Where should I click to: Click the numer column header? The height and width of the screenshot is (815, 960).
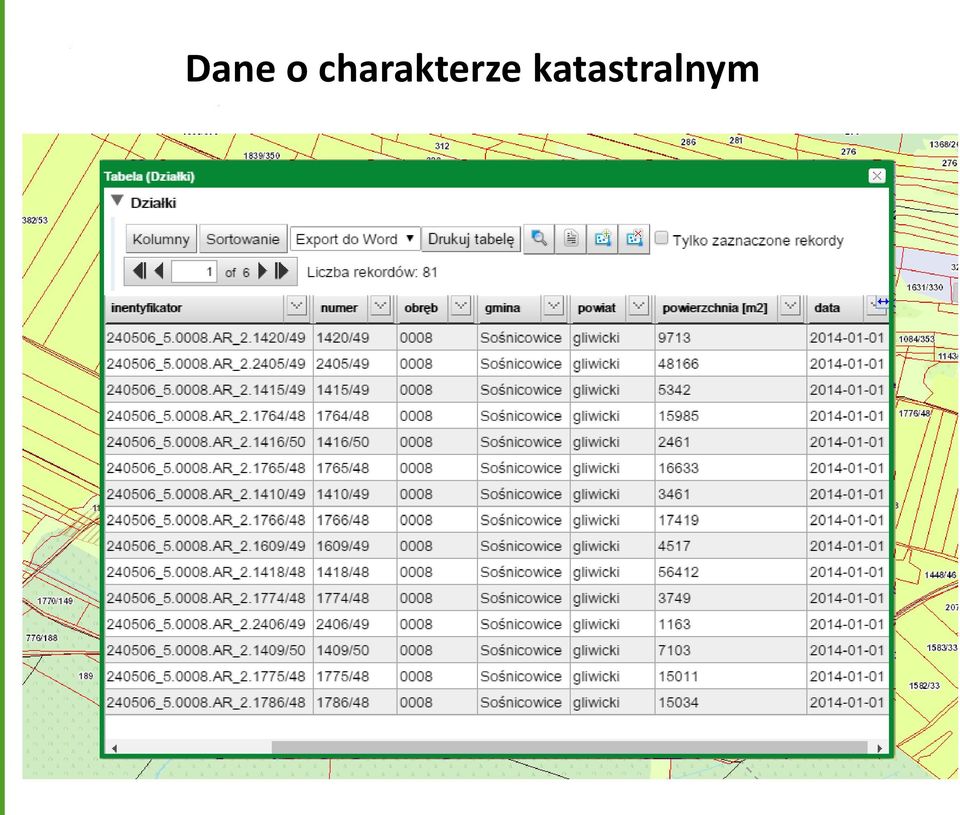[x=339, y=308]
